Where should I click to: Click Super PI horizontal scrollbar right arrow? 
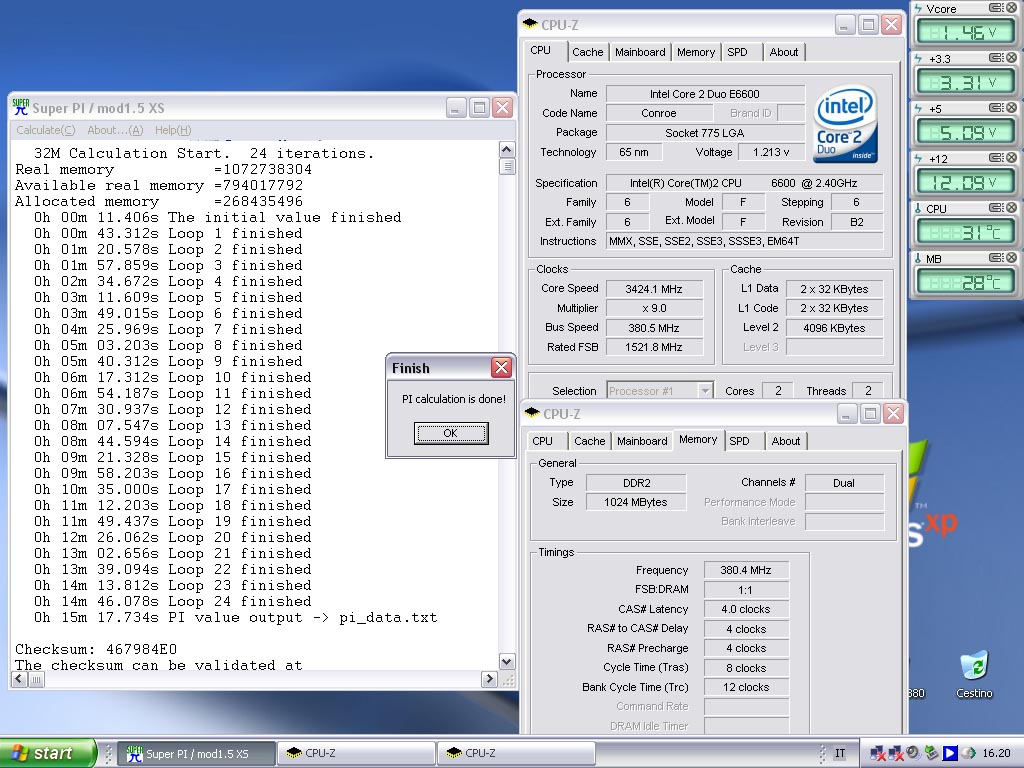pos(489,679)
